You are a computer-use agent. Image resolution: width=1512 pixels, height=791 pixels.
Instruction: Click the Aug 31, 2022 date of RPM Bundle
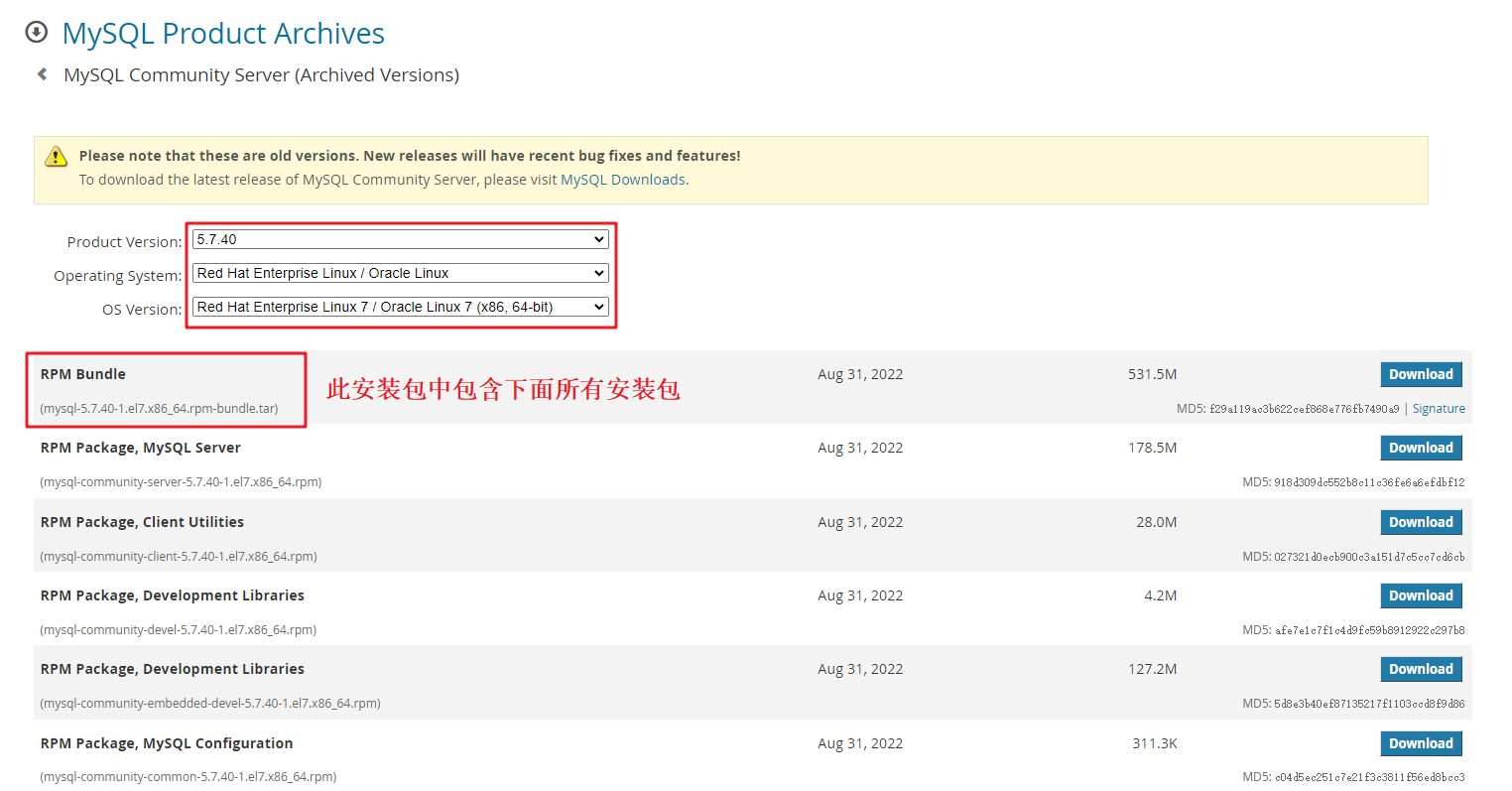point(860,374)
